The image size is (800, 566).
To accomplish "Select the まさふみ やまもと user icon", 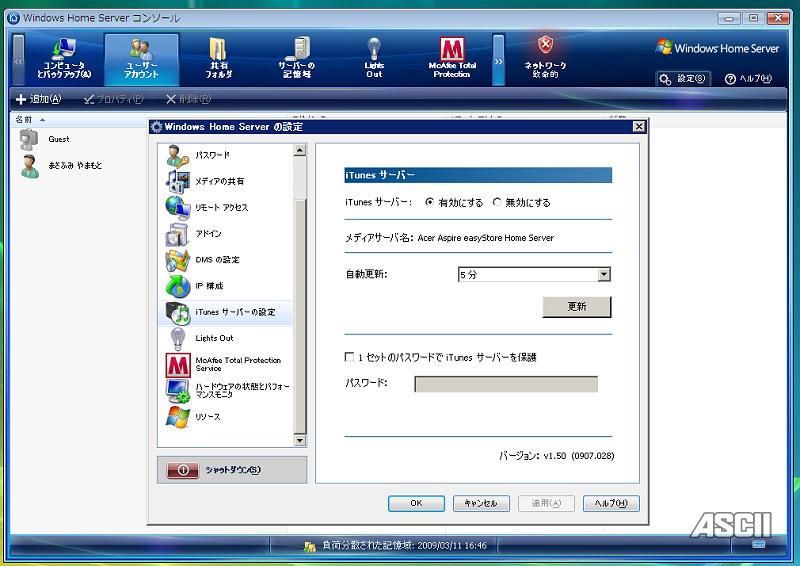I will (30, 166).
